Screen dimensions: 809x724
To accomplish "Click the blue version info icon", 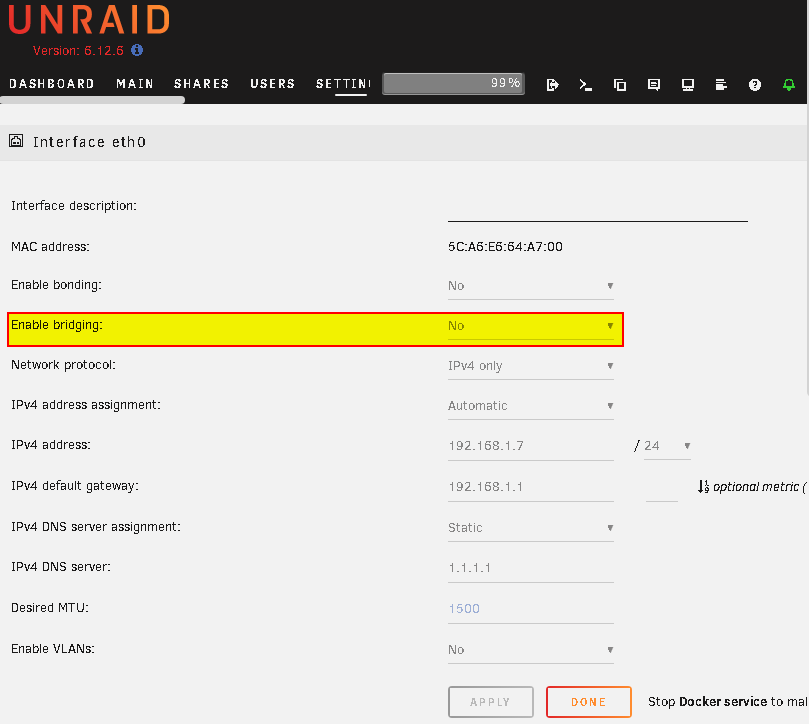I will click(137, 50).
